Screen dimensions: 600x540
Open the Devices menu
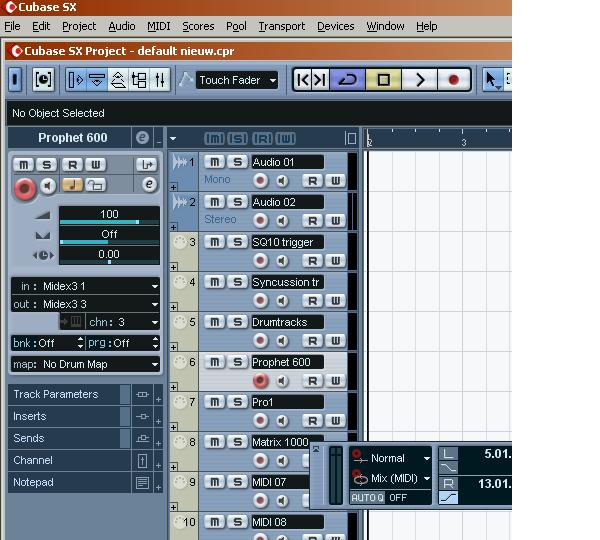point(336,26)
